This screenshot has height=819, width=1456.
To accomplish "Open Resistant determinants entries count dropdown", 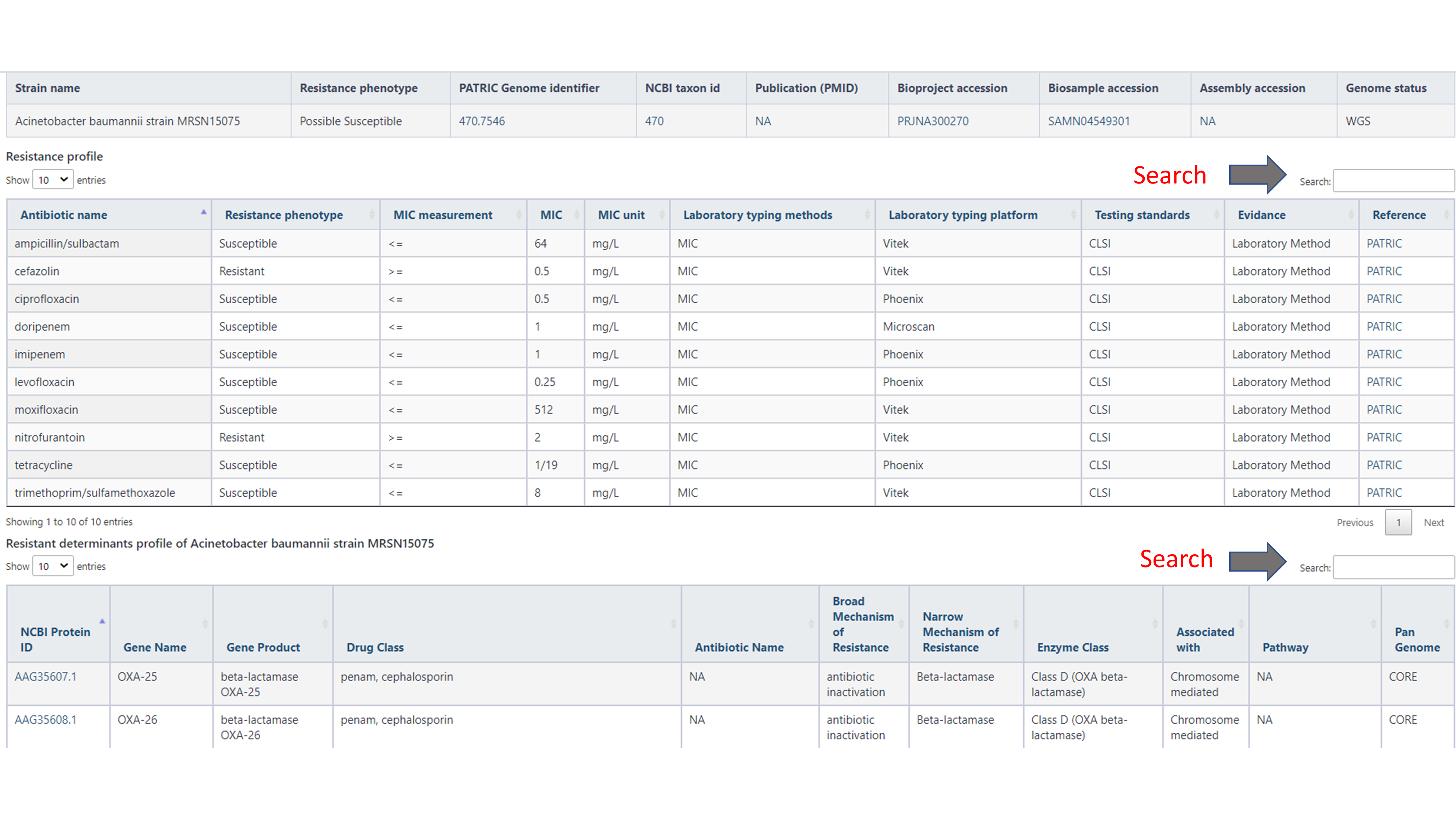I will pyautogui.click(x=52, y=566).
